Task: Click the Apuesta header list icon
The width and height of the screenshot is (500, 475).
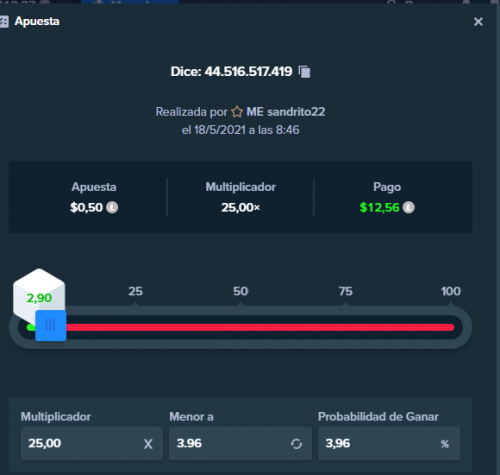Action: click(4, 22)
